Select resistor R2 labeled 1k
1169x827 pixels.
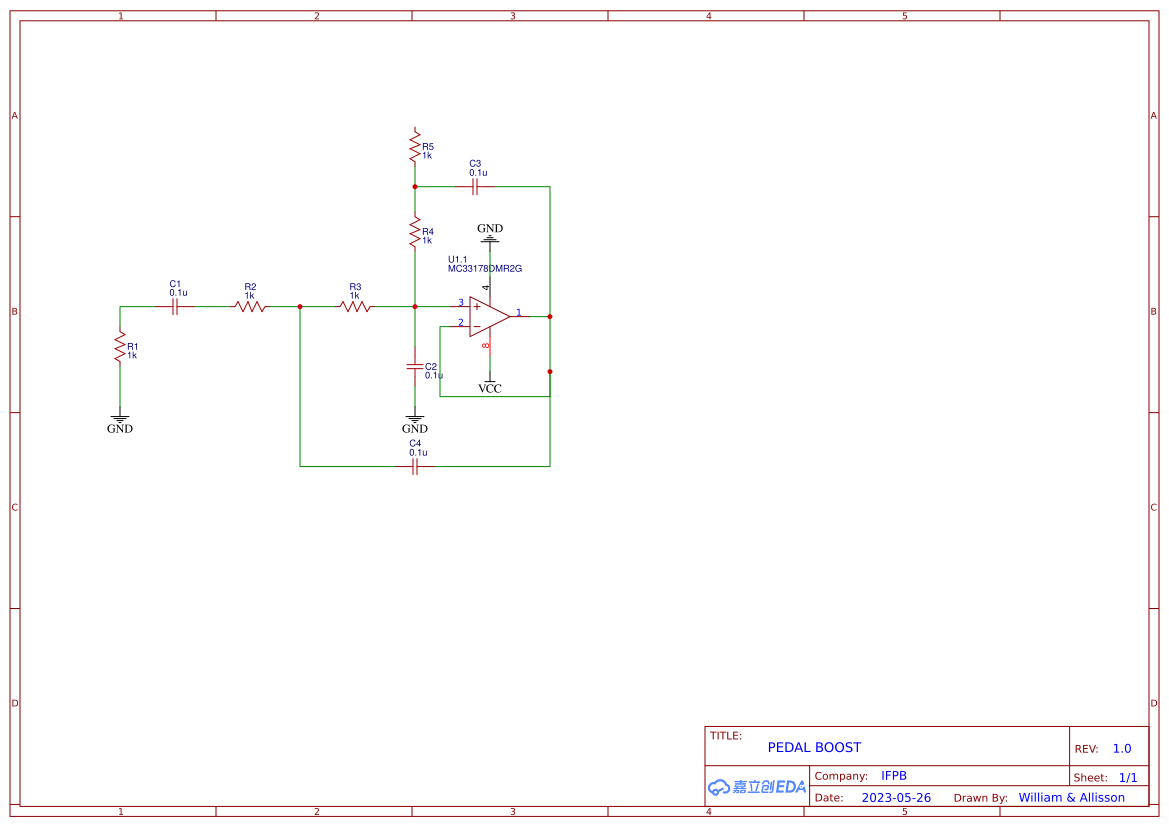pos(250,306)
